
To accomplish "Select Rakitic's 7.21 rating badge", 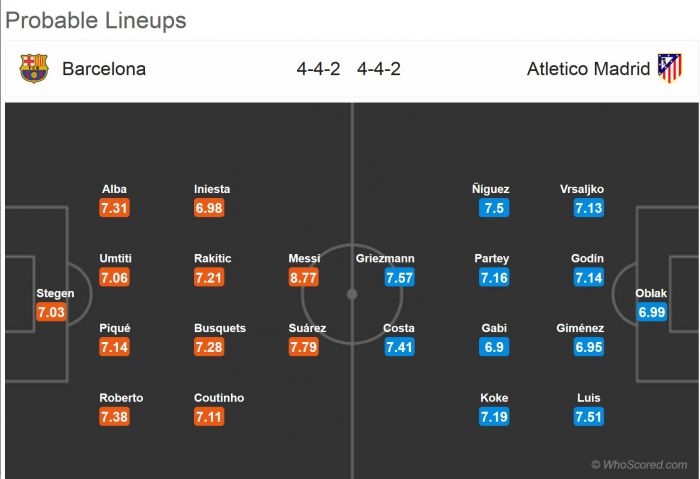I will [x=209, y=278].
